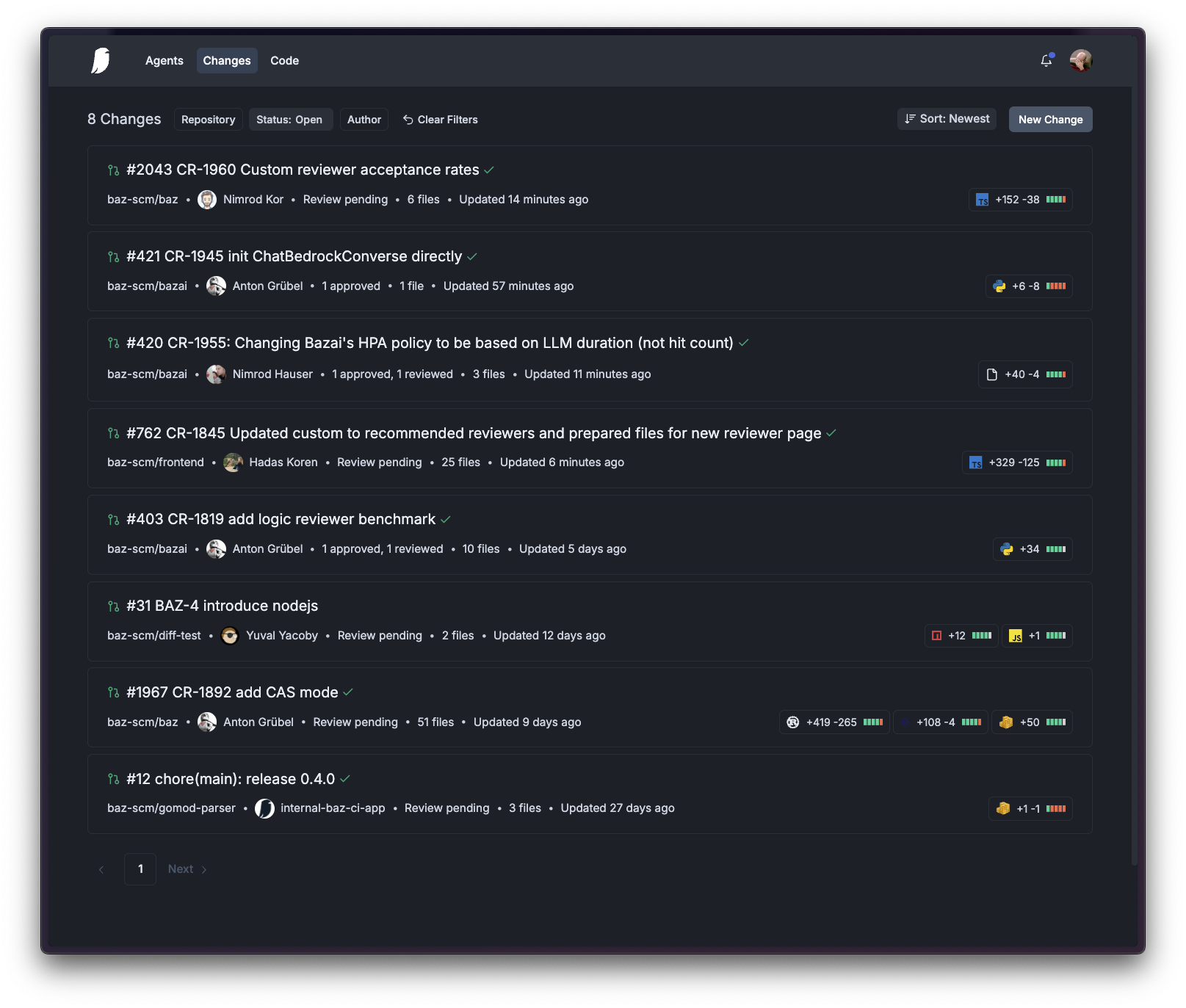Viewport: 1186px width, 1008px height.
Task: Click the pull request icon beside #2043
Action: [x=113, y=170]
